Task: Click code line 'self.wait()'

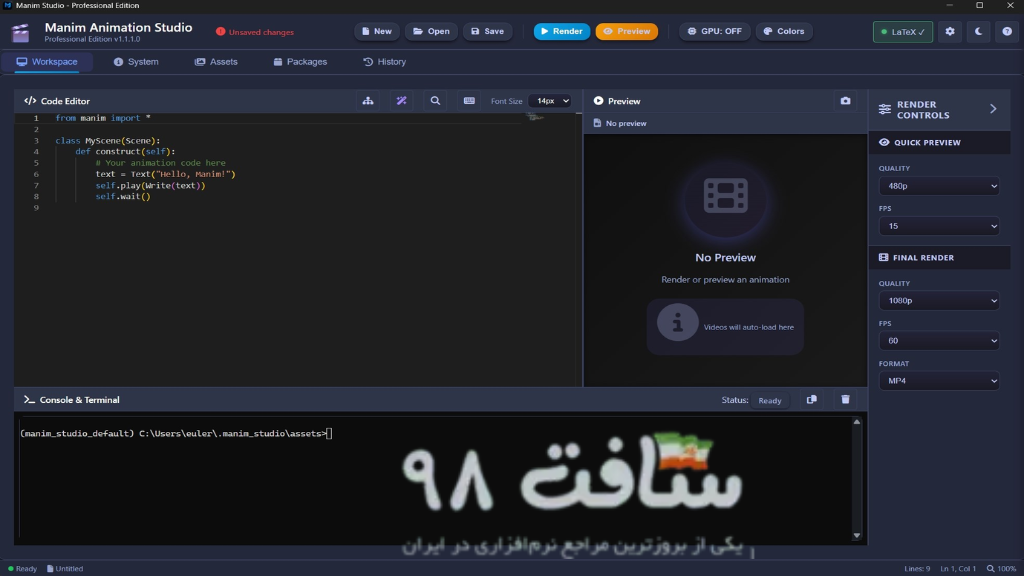Action: click(x=123, y=197)
